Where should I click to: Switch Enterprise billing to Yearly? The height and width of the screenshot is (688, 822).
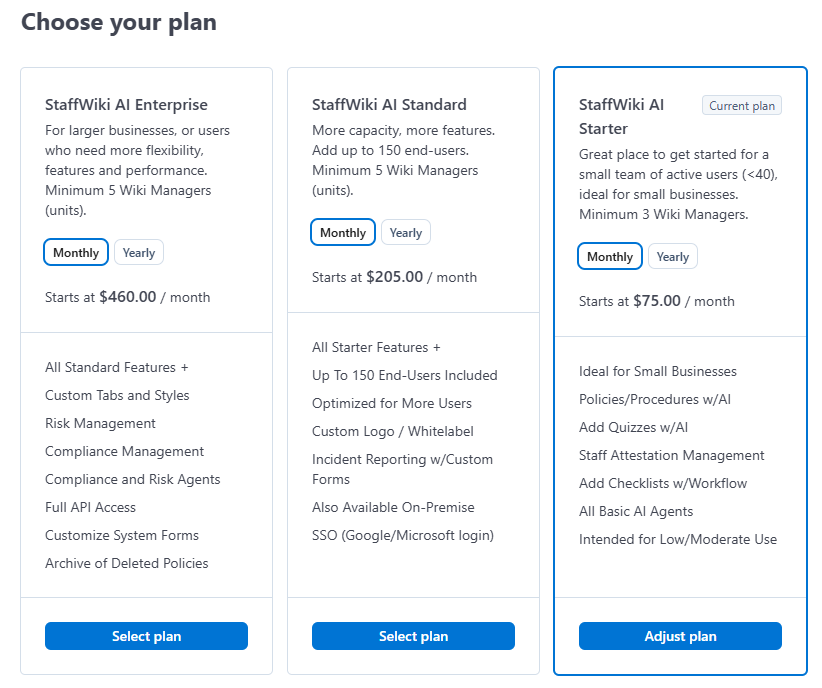click(139, 253)
